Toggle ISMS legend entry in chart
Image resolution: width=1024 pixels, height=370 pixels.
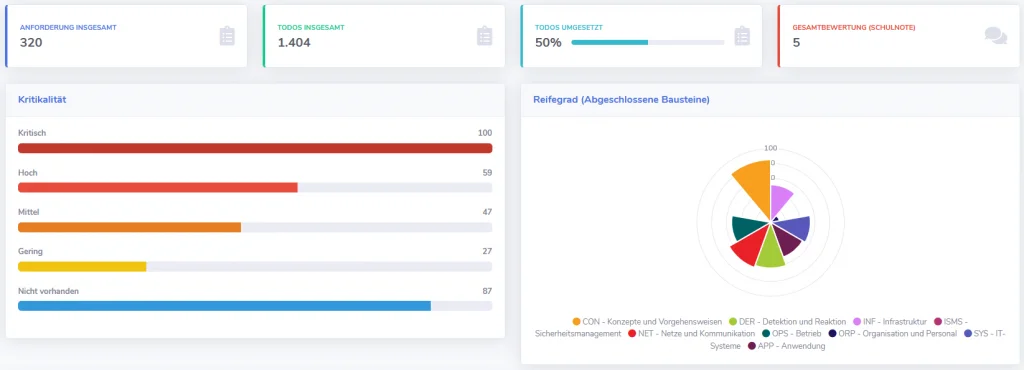click(952, 322)
